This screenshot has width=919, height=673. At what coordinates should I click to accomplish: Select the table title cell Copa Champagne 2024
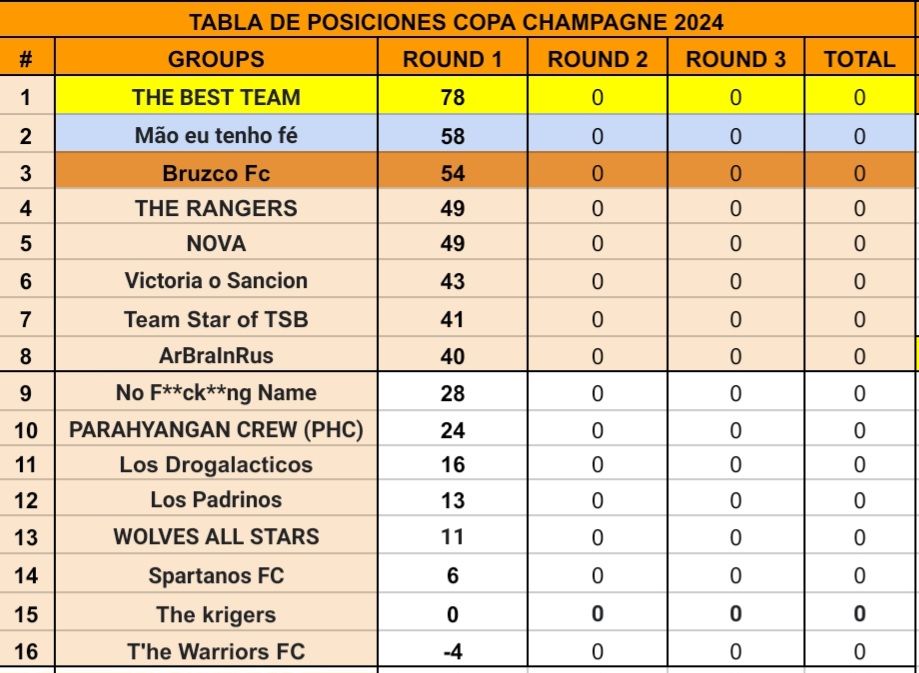click(x=456, y=22)
